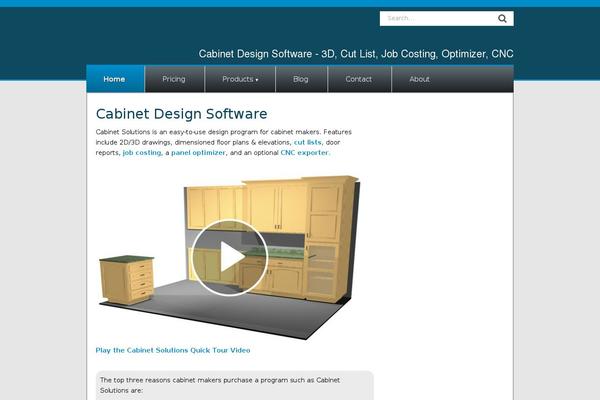The width and height of the screenshot is (600, 400).
Task: Open the About page
Action: [x=419, y=79]
